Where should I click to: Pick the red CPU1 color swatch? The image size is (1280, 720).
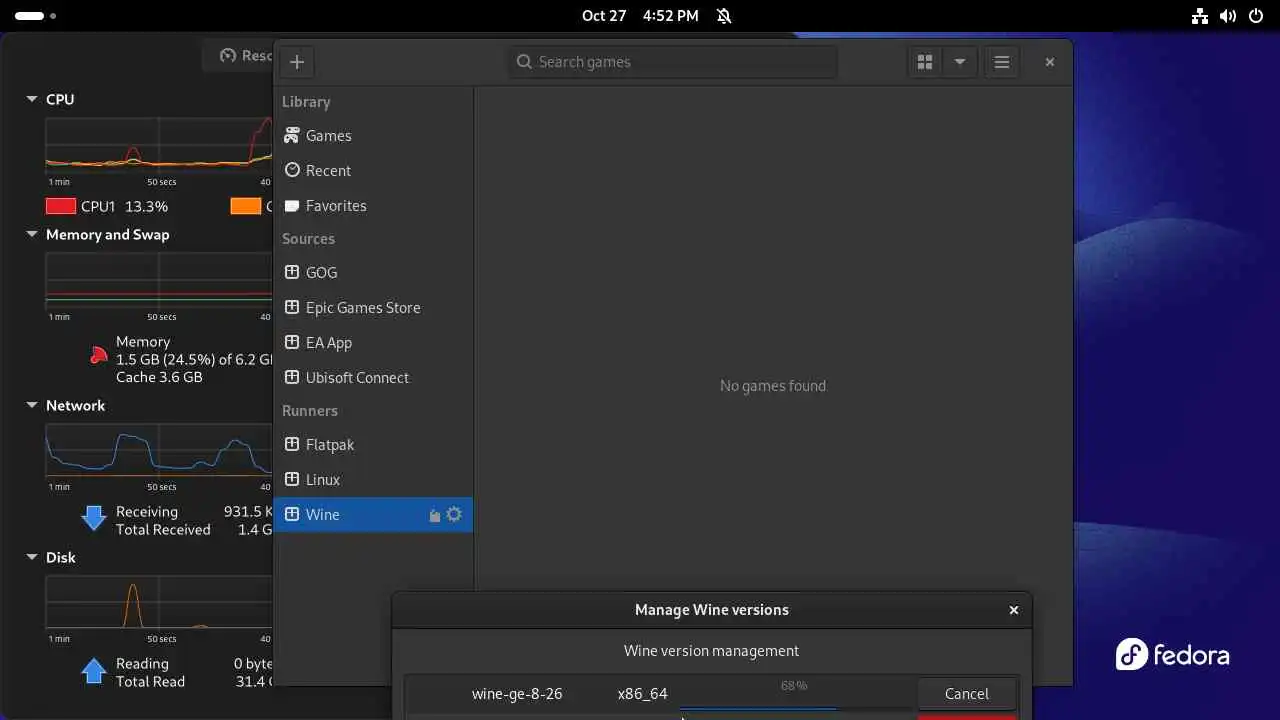[x=61, y=206]
